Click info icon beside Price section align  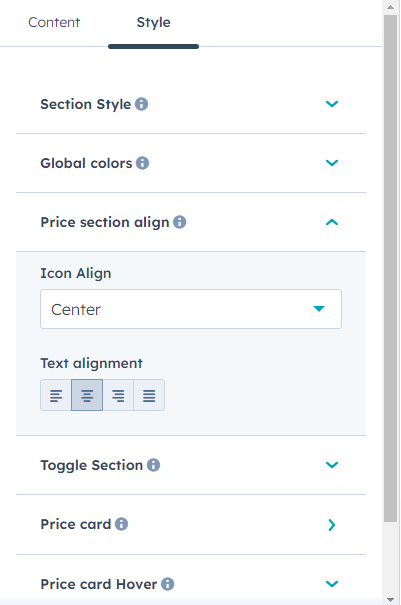tap(179, 222)
